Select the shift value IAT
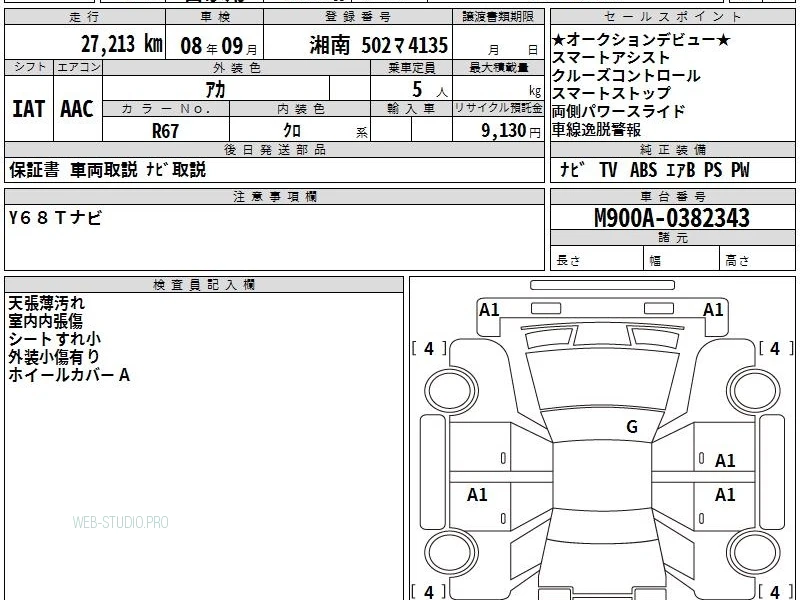The width and height of the screenshot is (800, 600). tap(29, 109)
